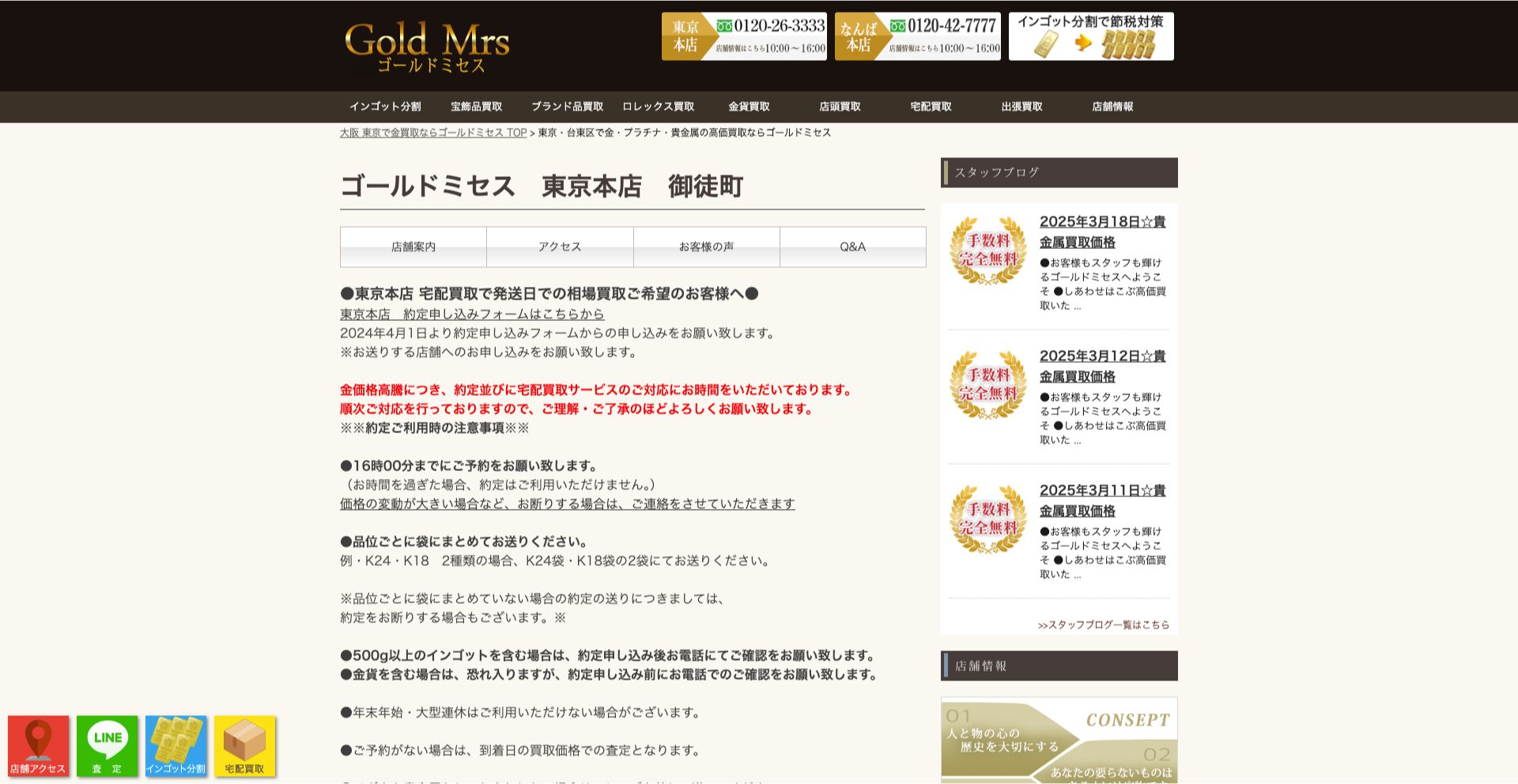
Task: Switch to the アクセス tab
Action: 560,247
